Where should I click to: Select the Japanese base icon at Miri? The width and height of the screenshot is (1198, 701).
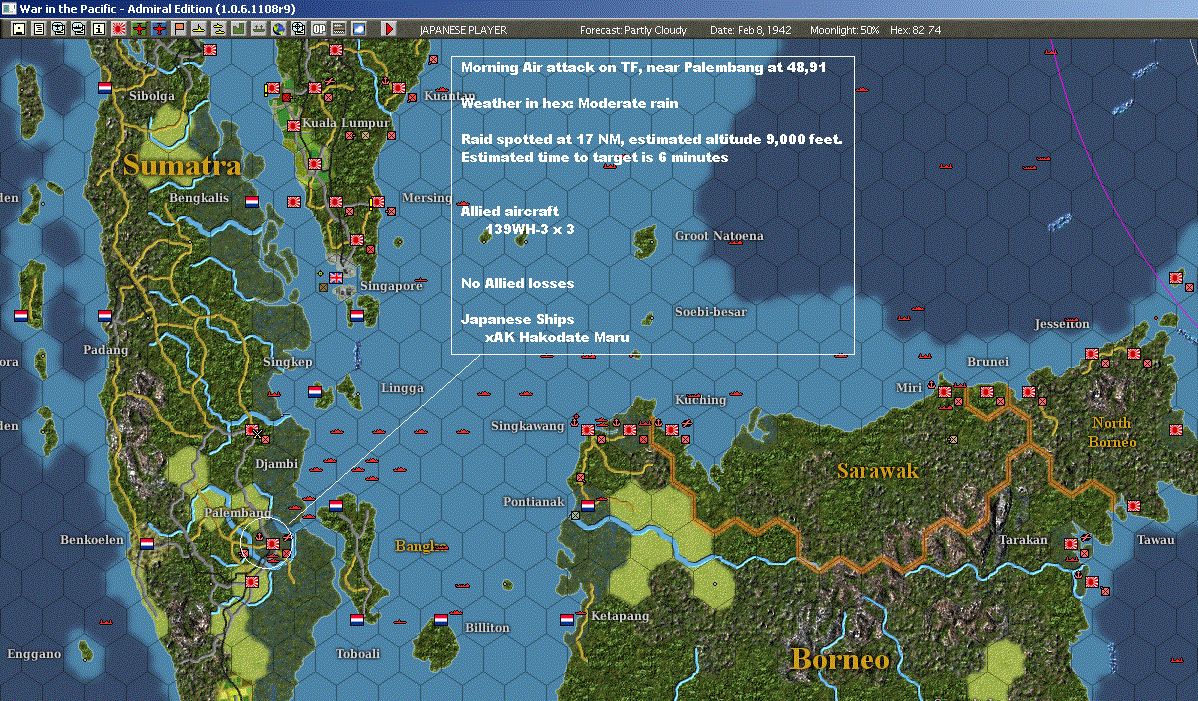pos(945,392)
